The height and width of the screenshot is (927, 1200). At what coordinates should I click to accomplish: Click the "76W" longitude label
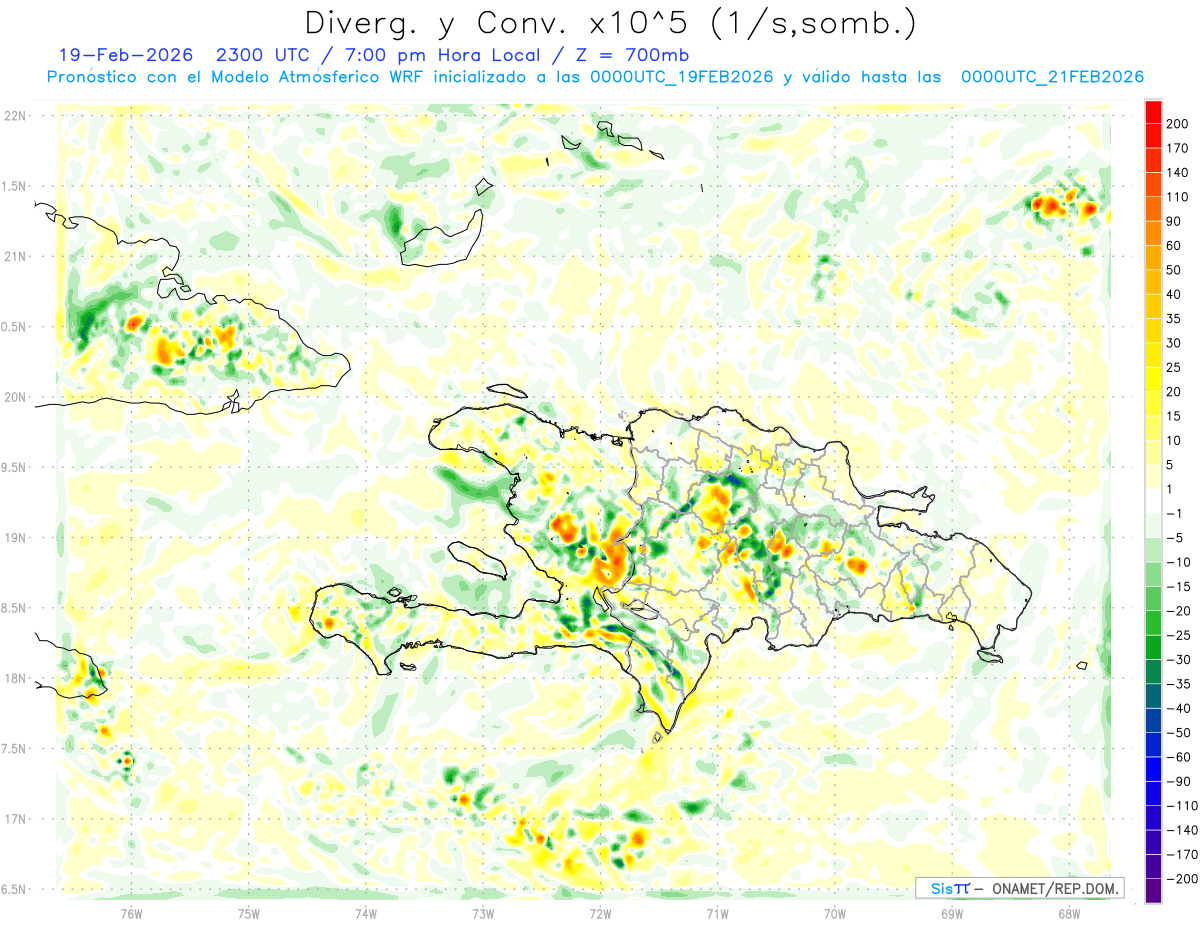(x=131, y=913)
